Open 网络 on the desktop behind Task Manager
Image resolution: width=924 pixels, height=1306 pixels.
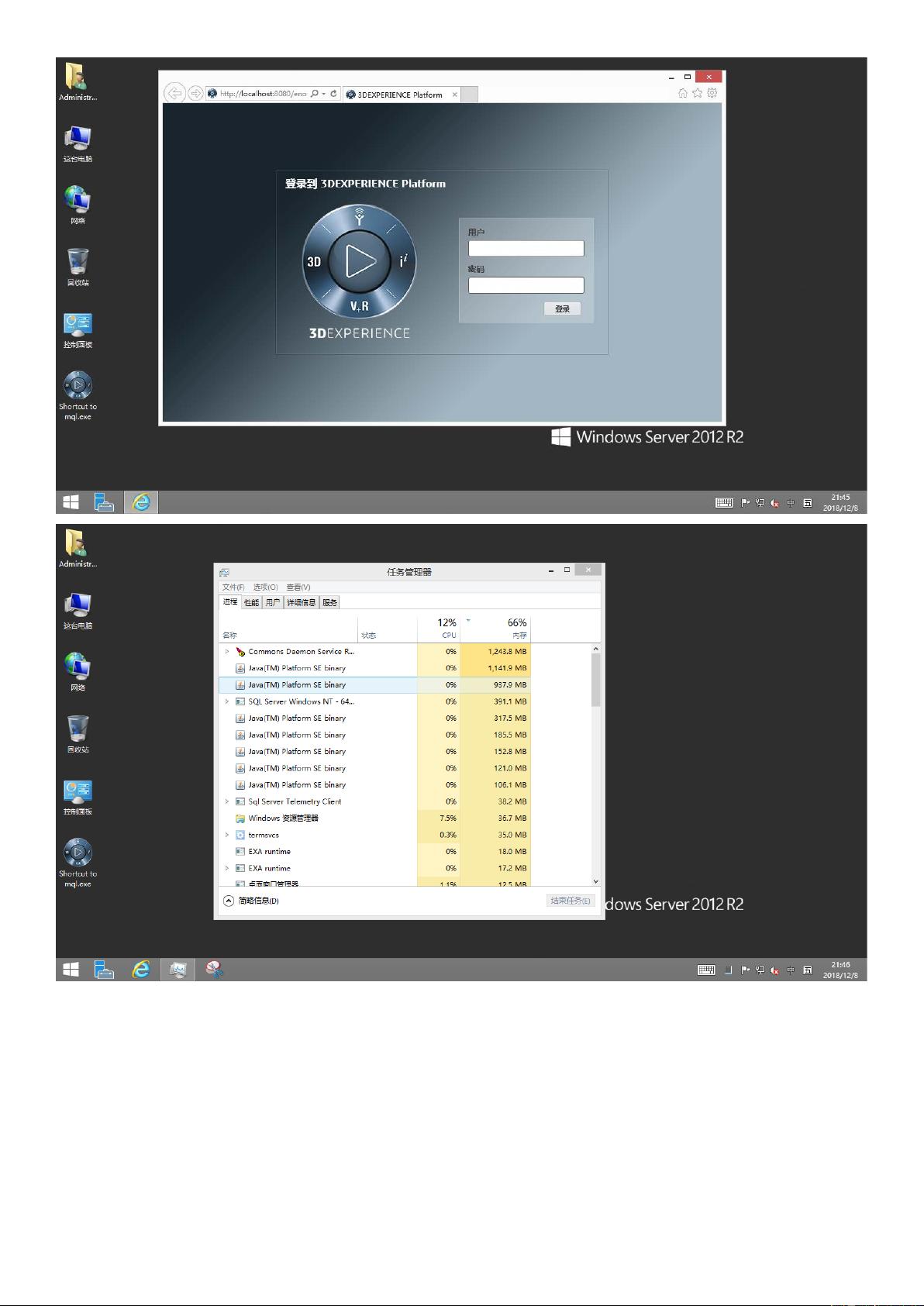78,671
